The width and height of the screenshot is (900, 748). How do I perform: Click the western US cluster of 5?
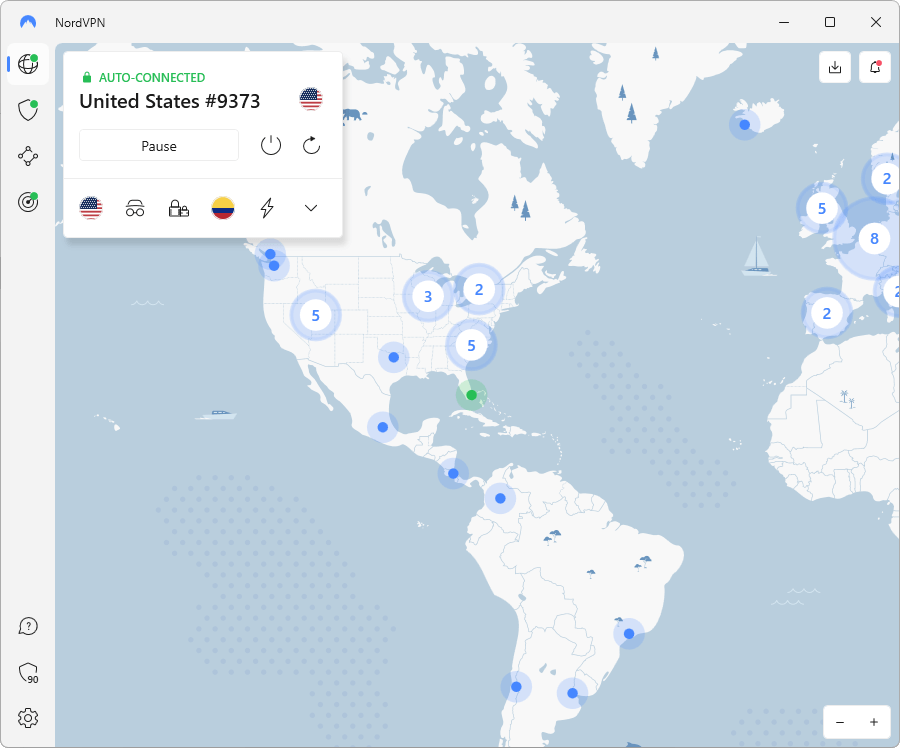pyautogui.click(x=315, y=315)
